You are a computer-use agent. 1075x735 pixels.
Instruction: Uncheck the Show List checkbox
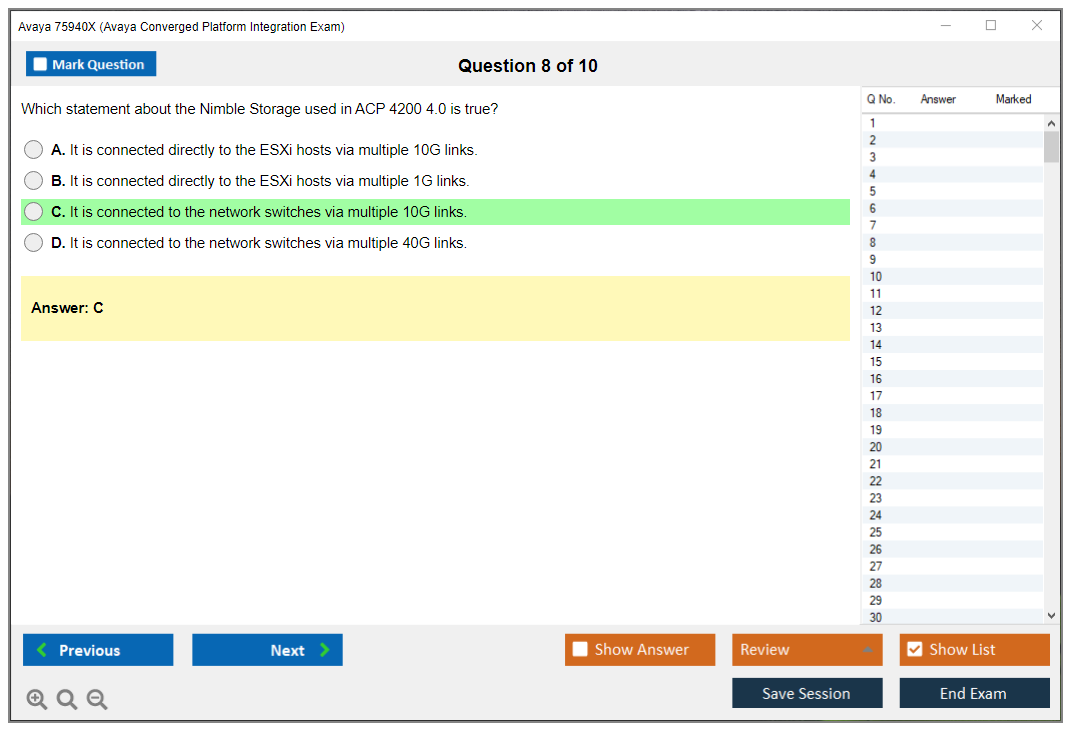914,650
